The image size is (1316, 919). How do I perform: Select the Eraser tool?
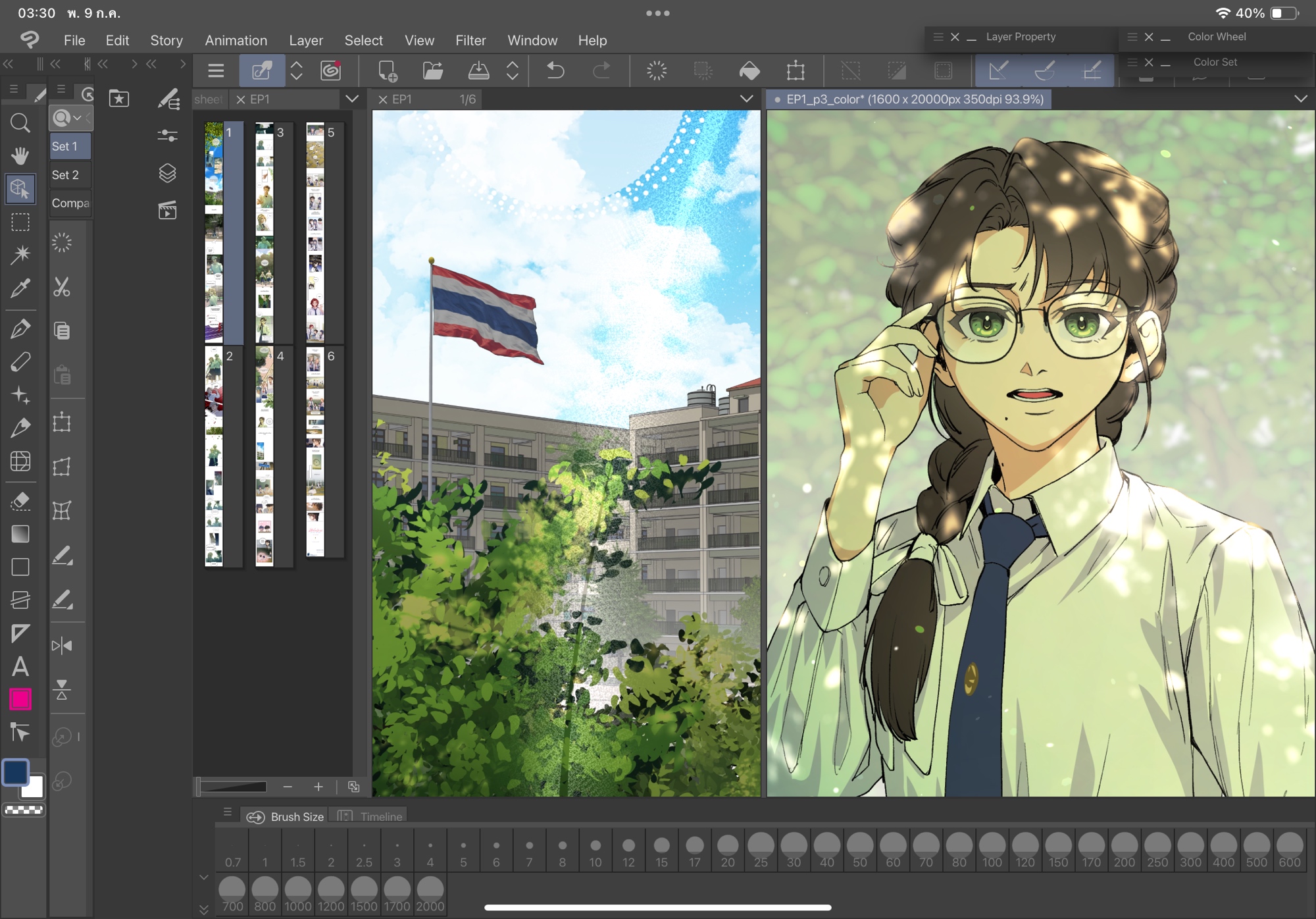[x=20, y=501]
